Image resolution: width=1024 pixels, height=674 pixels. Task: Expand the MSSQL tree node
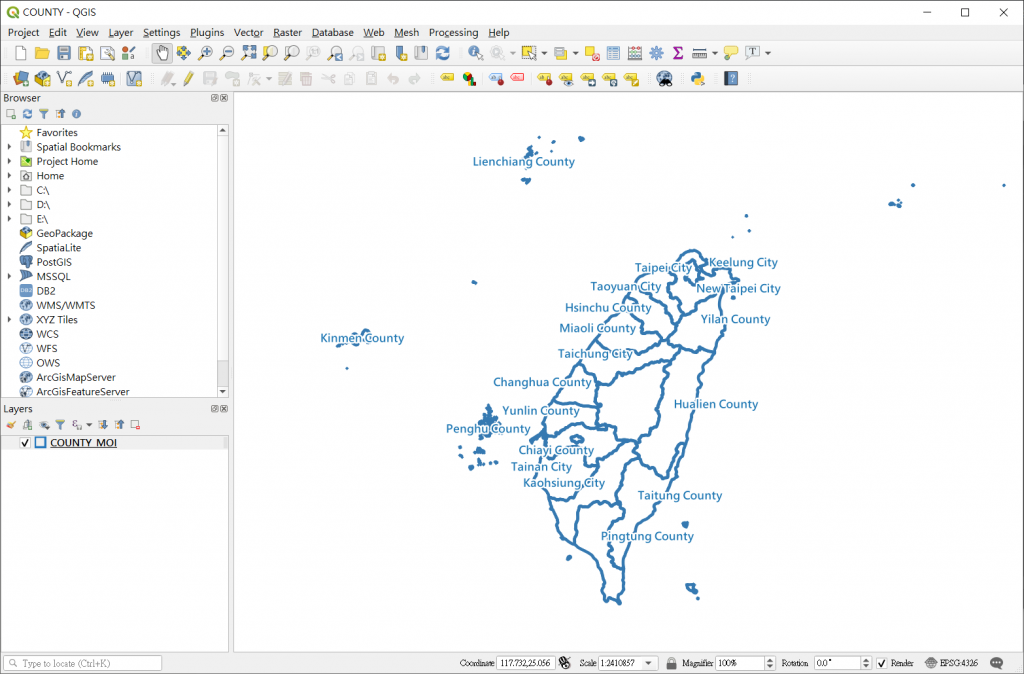click(x=9, y=276)
